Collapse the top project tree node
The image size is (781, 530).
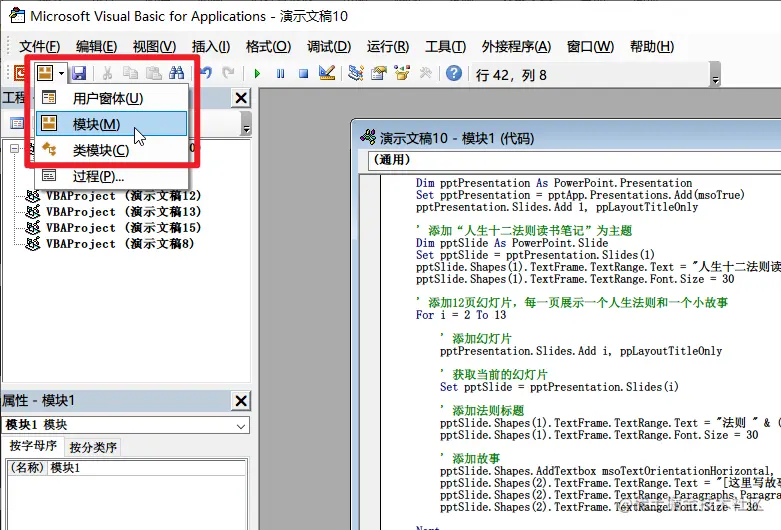(14, 148)
